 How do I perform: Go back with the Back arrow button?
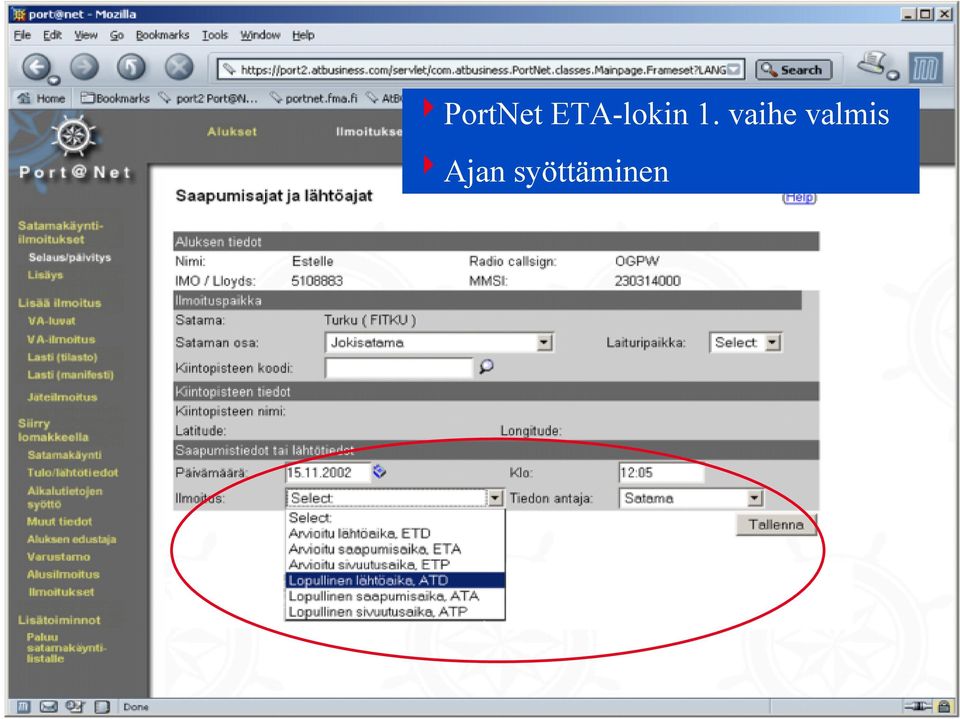tap(37, 67)
